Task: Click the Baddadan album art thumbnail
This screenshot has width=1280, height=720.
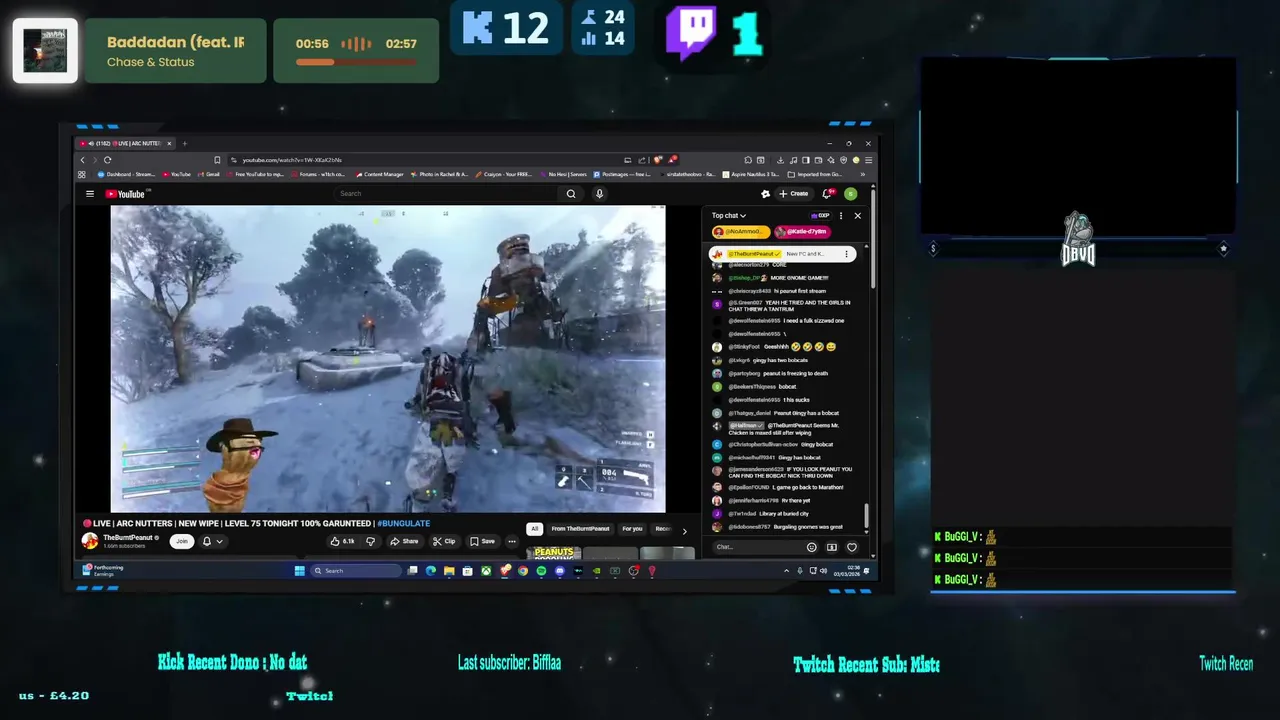Action: [x=45, y=50]
